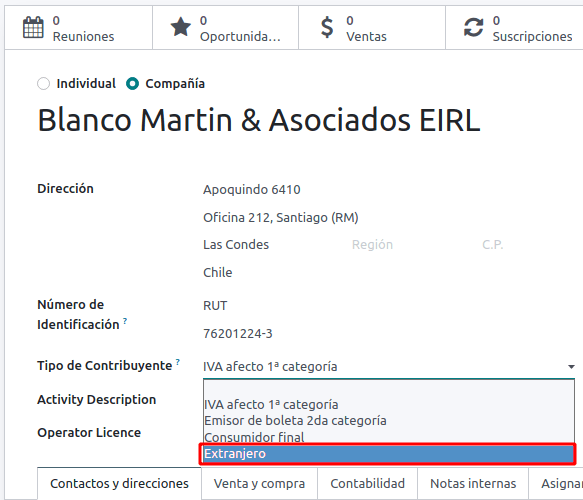The image size is (583, 500).
Task: Click the refresh arrows Suscripciones icon
Action: click(473, 28)
